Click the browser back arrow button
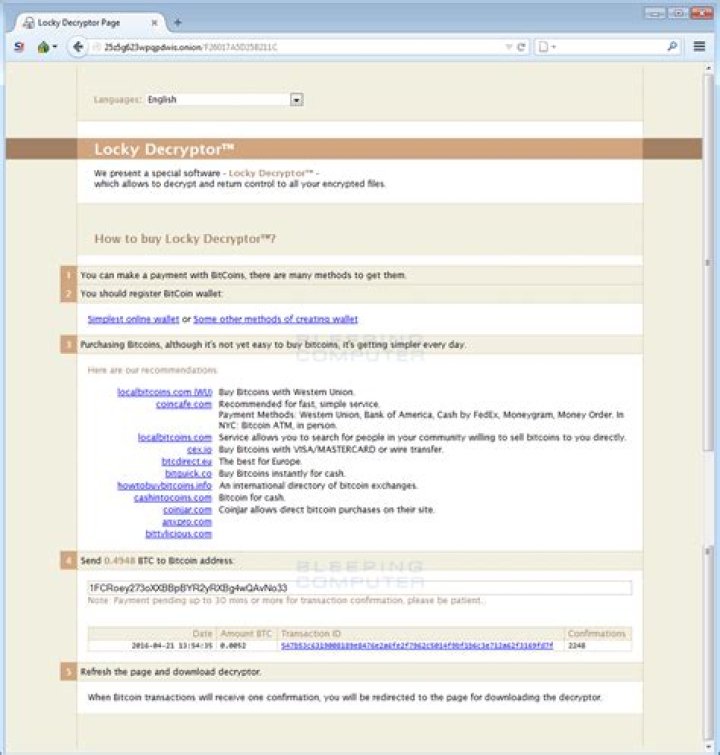The width and height of the screenshot is (720, 755). (x=78, y=47)
